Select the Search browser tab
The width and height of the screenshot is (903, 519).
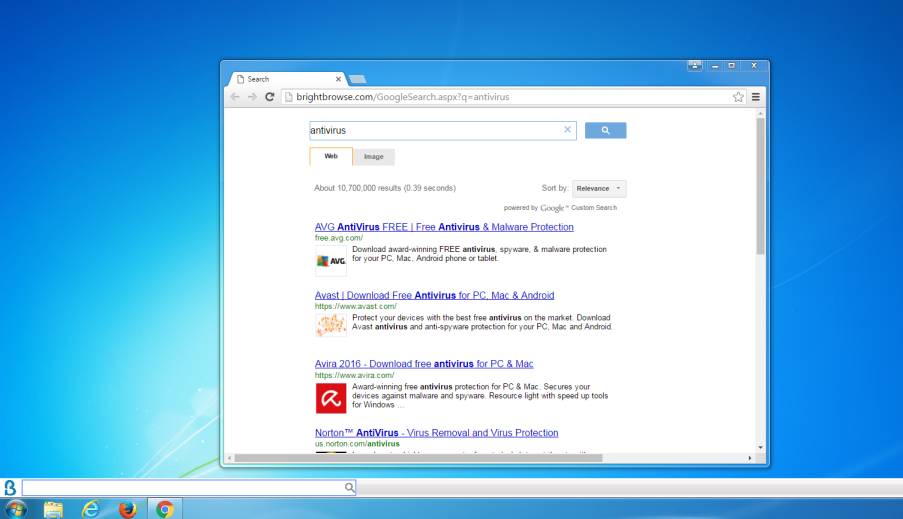(287, 79)
